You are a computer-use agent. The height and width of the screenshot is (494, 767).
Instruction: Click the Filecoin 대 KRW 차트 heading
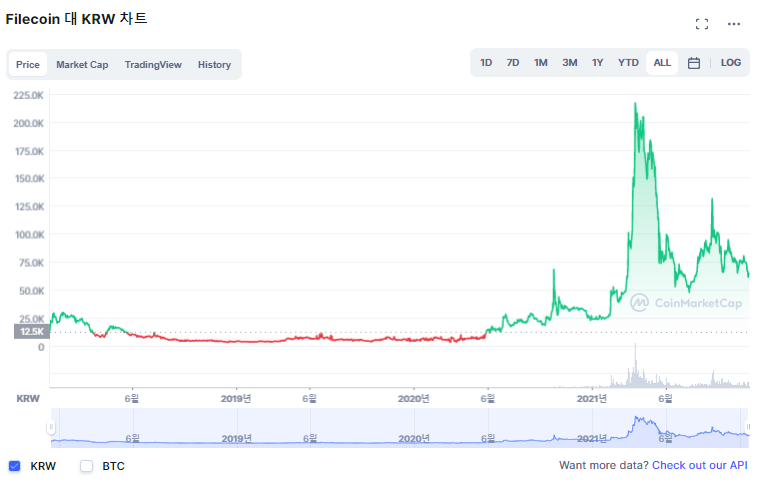tap(76, 19)
